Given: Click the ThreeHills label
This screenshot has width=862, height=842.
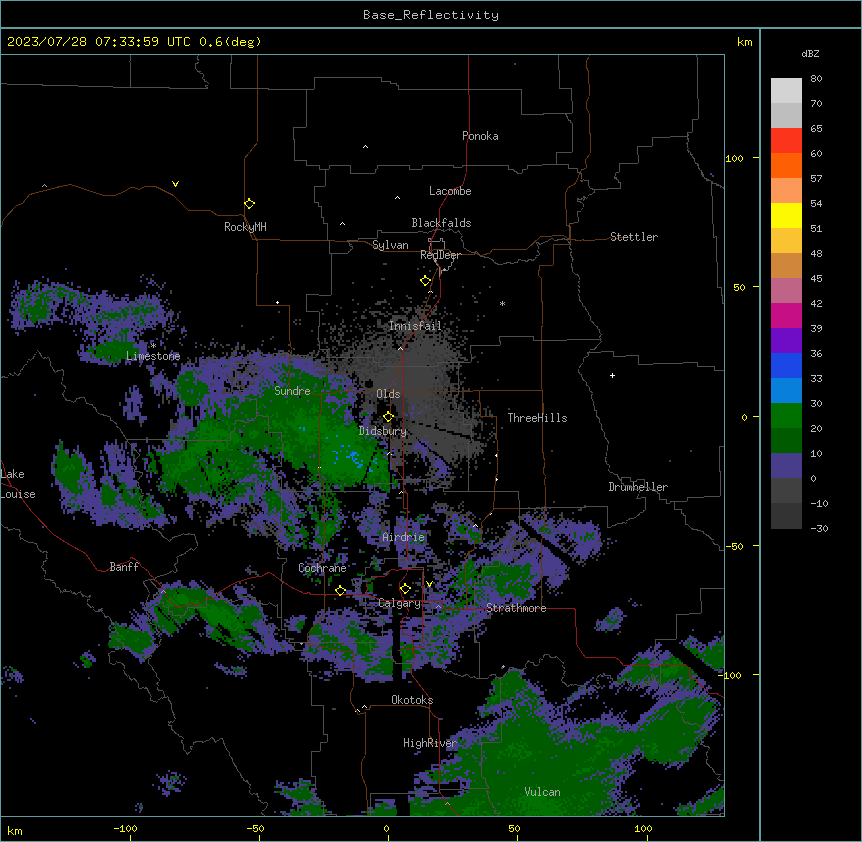Looking at the screenshot, I should pyautogui.click(x=537, y=418).
